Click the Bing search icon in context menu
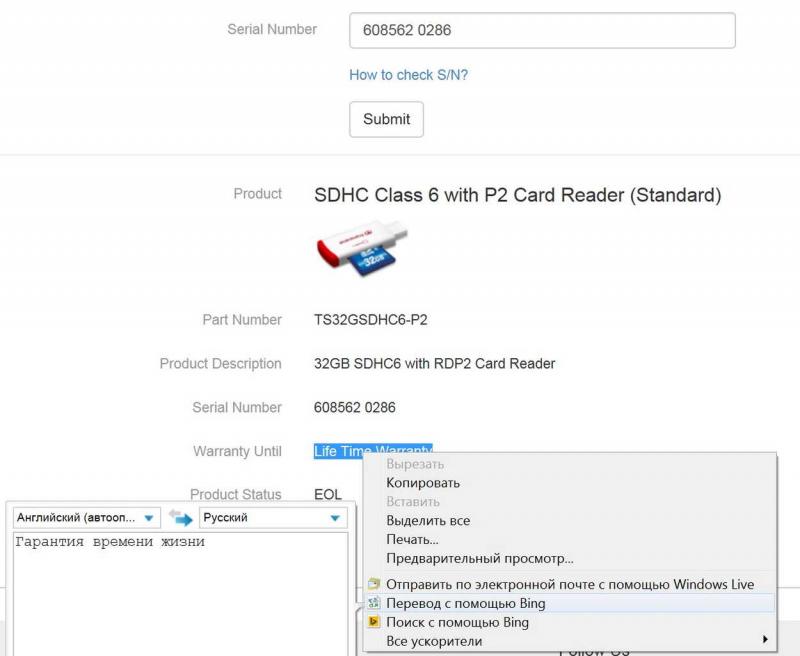Viewport: 800px width, 656px height. 374,622
